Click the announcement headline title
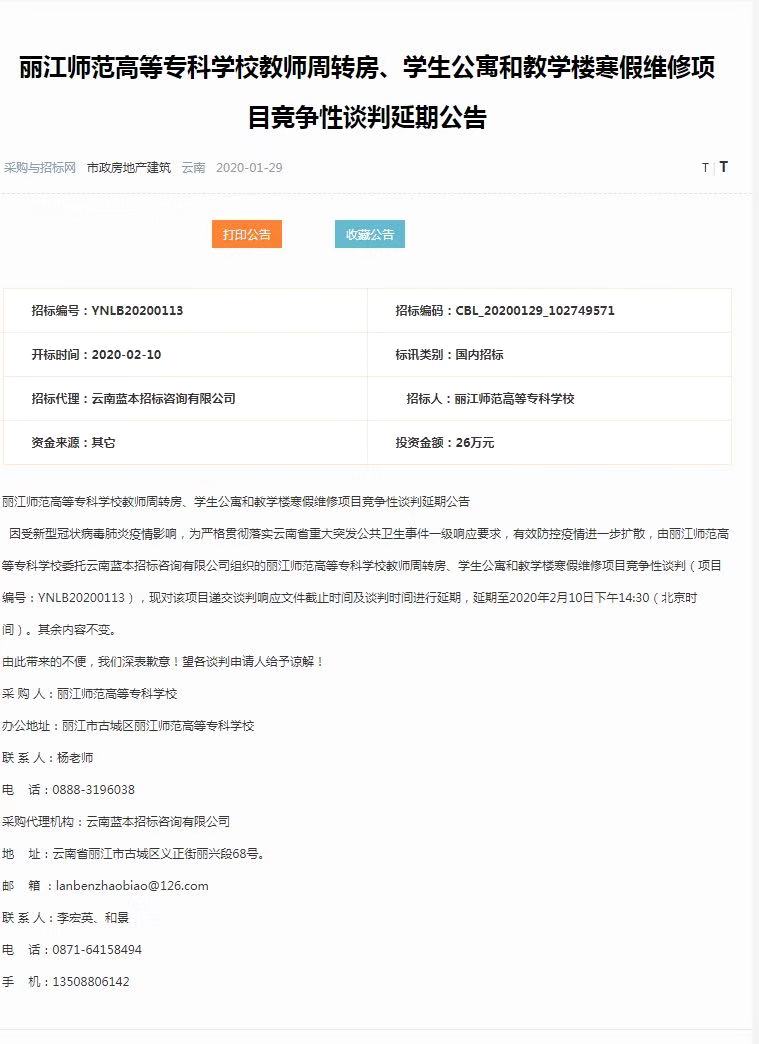 point(367,92)
